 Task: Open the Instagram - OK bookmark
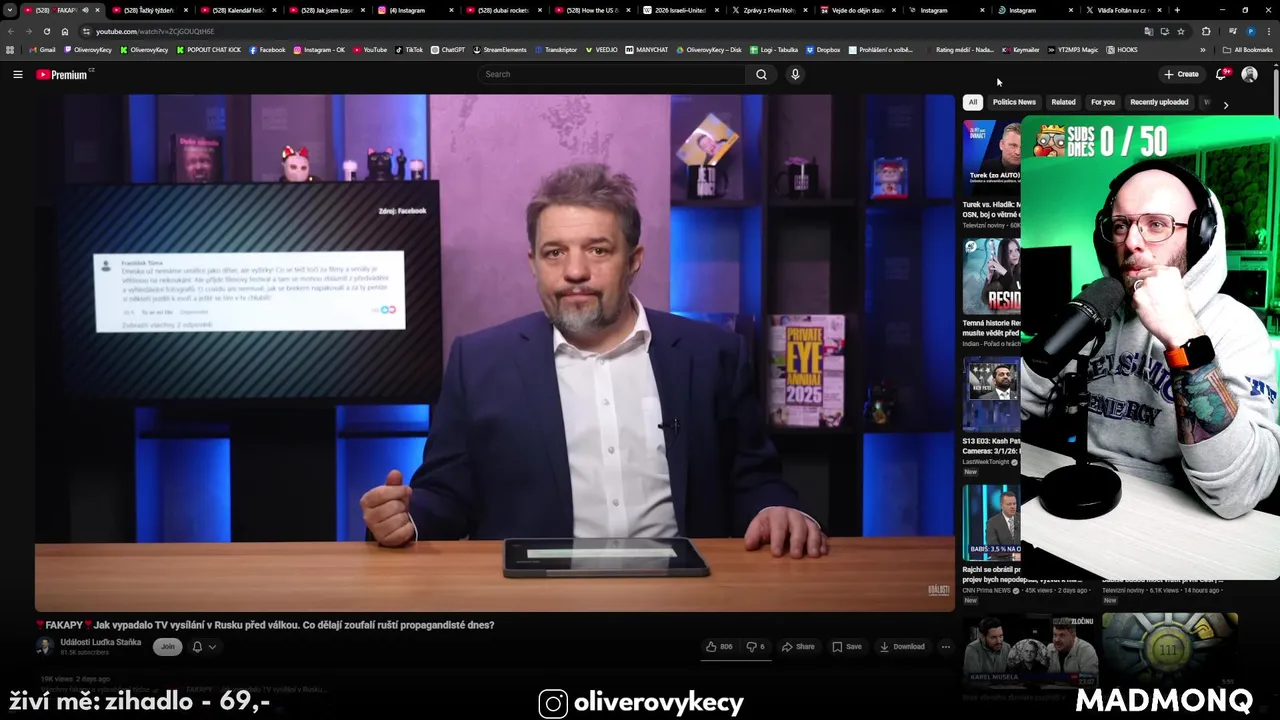(319, 50)
